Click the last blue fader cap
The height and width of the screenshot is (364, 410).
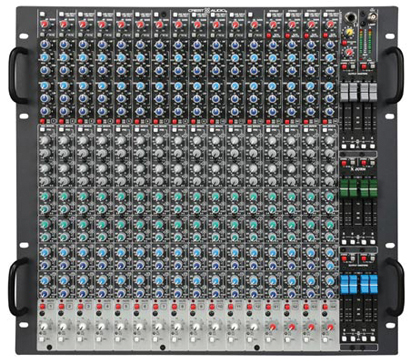[x=373, y=284]
